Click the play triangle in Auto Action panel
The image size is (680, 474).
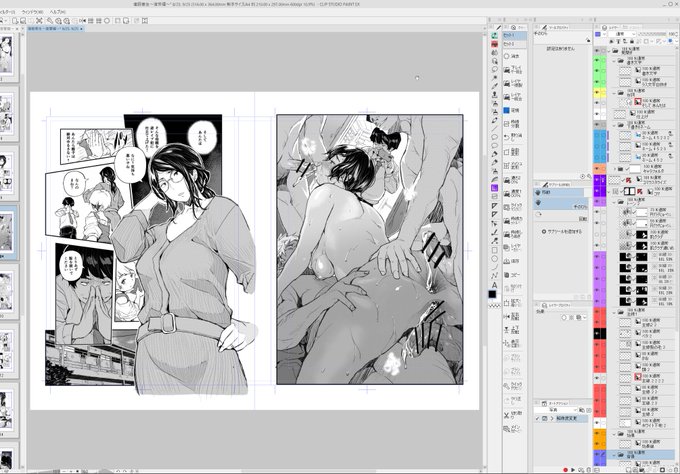(x=573, y=470)
